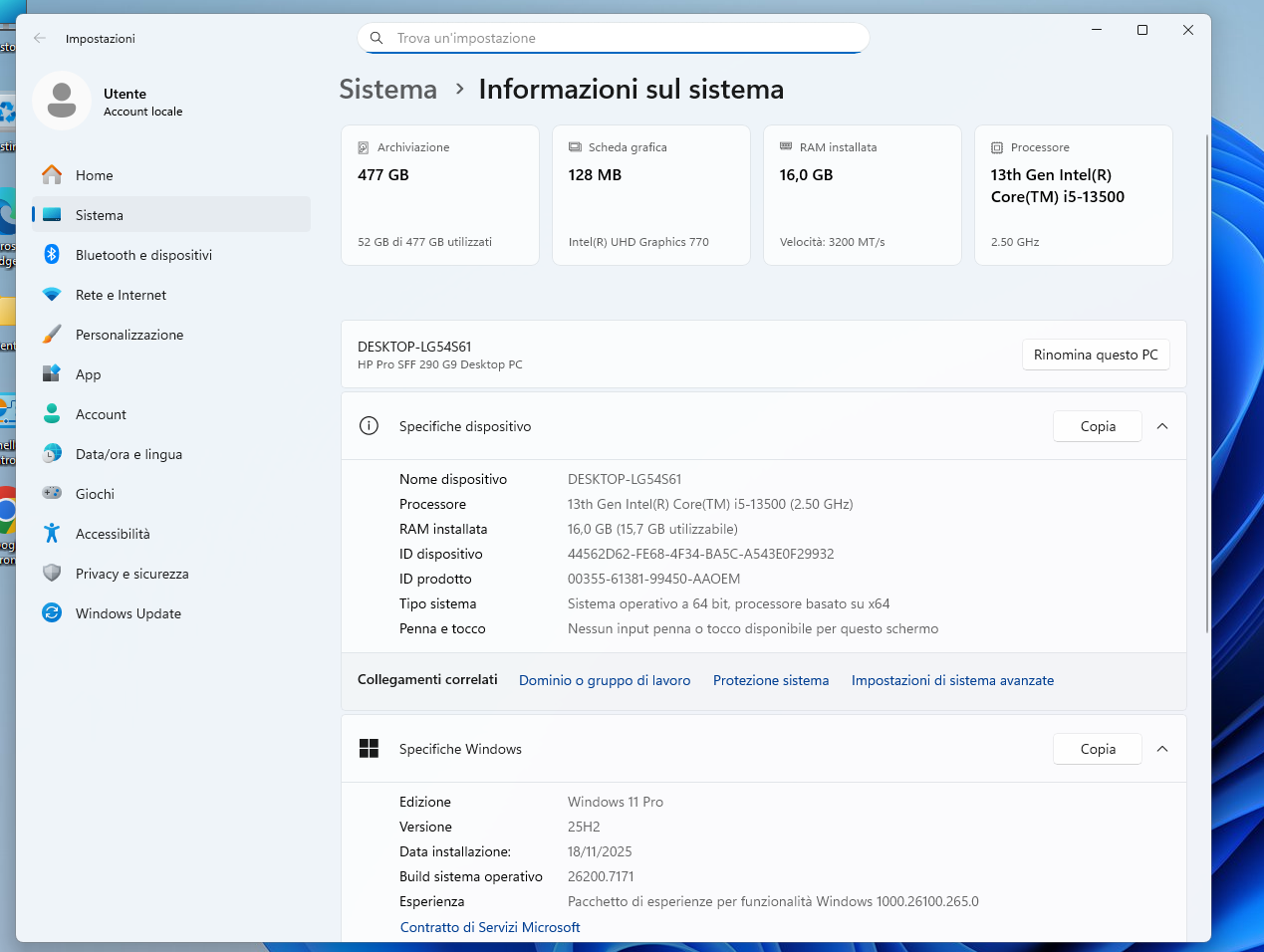Click ID dispositivo value 44562D62-FE68-4F34-BA5C-A543E0F29932
This screenshot has width=1264, height=952.
[700, 554]
